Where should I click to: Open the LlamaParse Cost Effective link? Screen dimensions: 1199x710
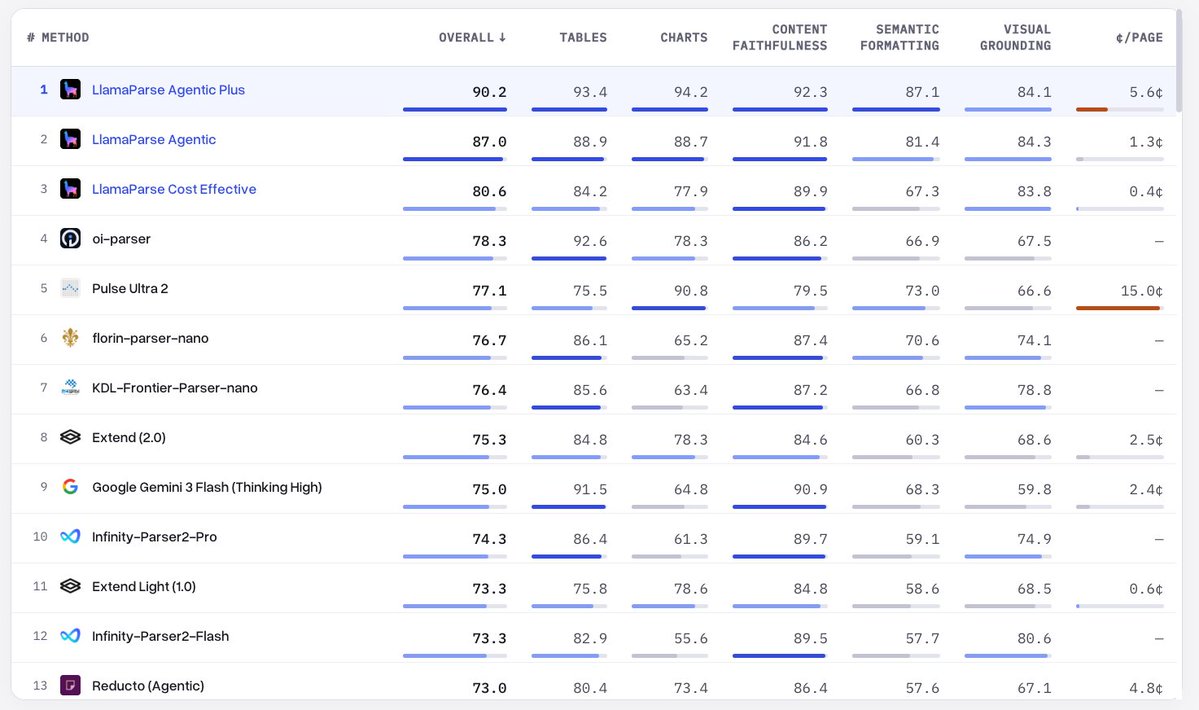click(174, 189)
